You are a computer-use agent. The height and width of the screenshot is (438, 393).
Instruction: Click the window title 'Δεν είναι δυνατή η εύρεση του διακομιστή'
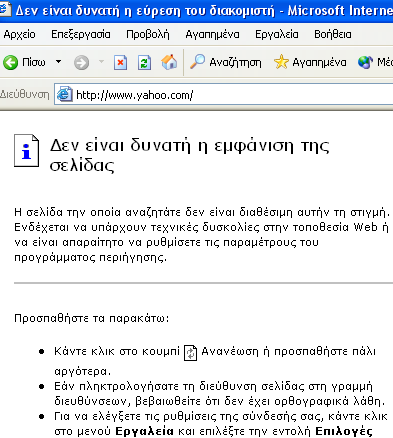coord(145,11)
